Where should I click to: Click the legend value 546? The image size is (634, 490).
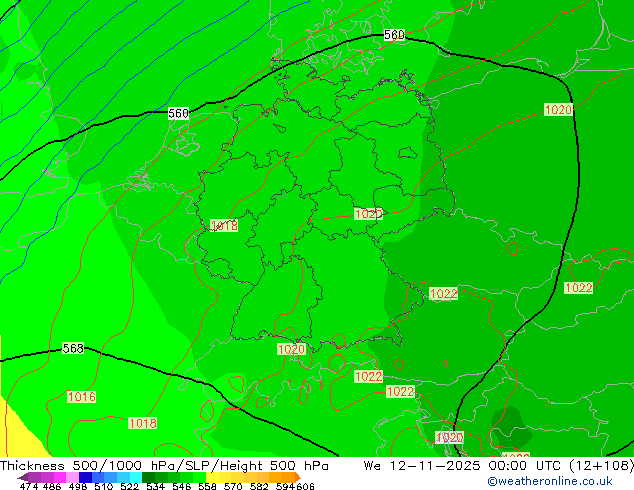point(181,486)
